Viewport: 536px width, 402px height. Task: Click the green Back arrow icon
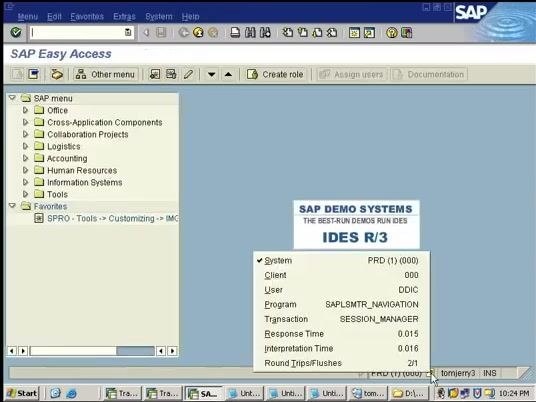(184, 32)
